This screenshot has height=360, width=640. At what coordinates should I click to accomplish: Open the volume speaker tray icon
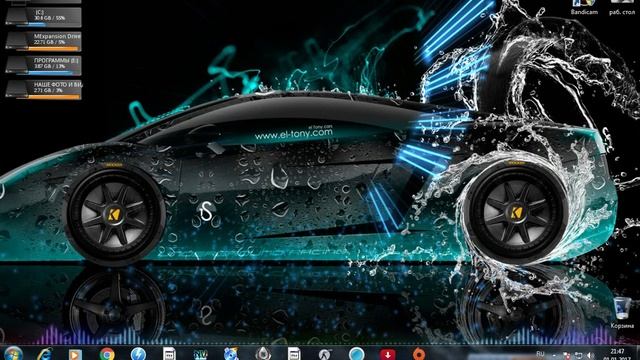590,356
